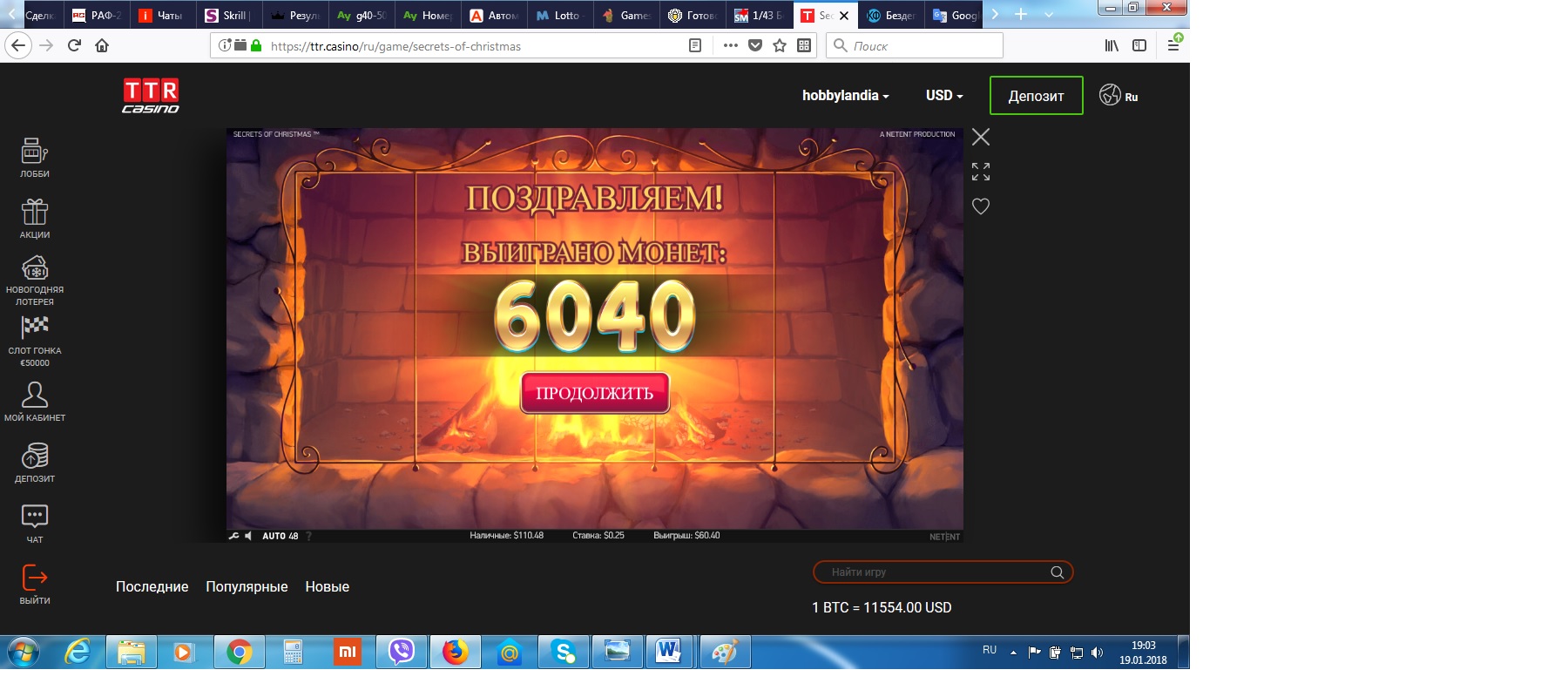This screenshot has width=1568, height=690.
Task: Add game to favorites with heart
Action: pos(981,206)
